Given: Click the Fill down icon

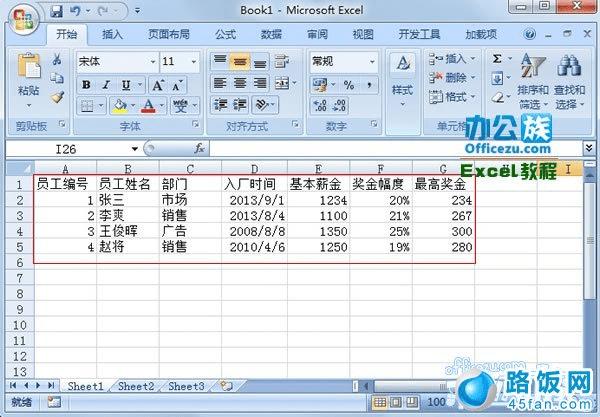Looking at the screenshot, I should pyautogui.click(x=497, y=79).
